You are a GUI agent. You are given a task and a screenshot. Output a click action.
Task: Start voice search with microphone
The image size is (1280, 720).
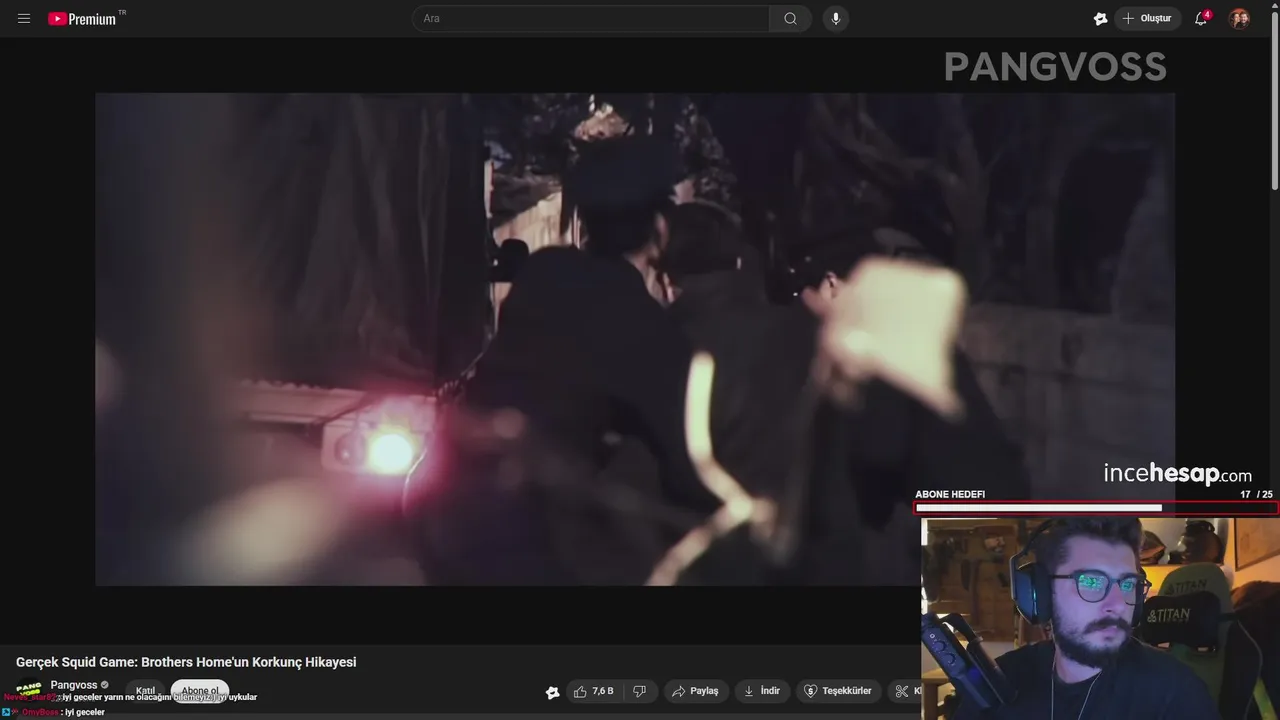836,18
